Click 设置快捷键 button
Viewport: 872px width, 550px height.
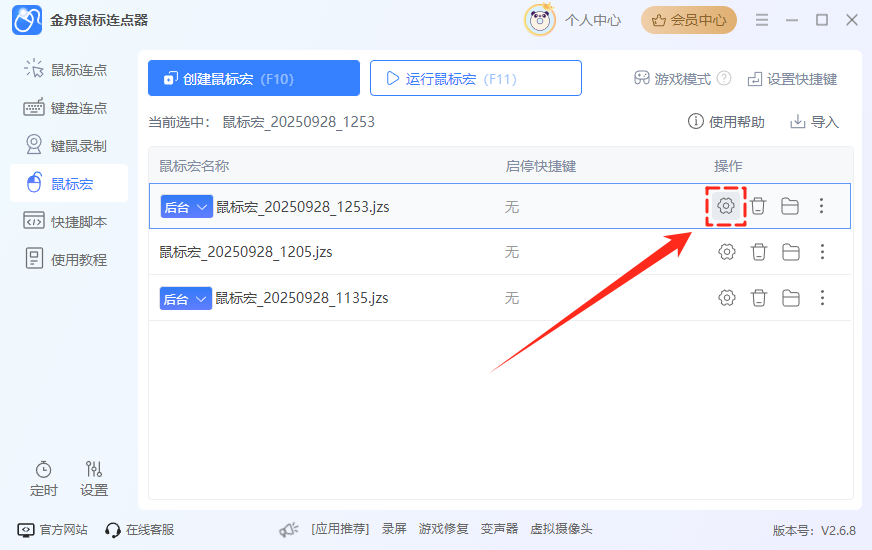pyautogui.click(x=792, y=79)
